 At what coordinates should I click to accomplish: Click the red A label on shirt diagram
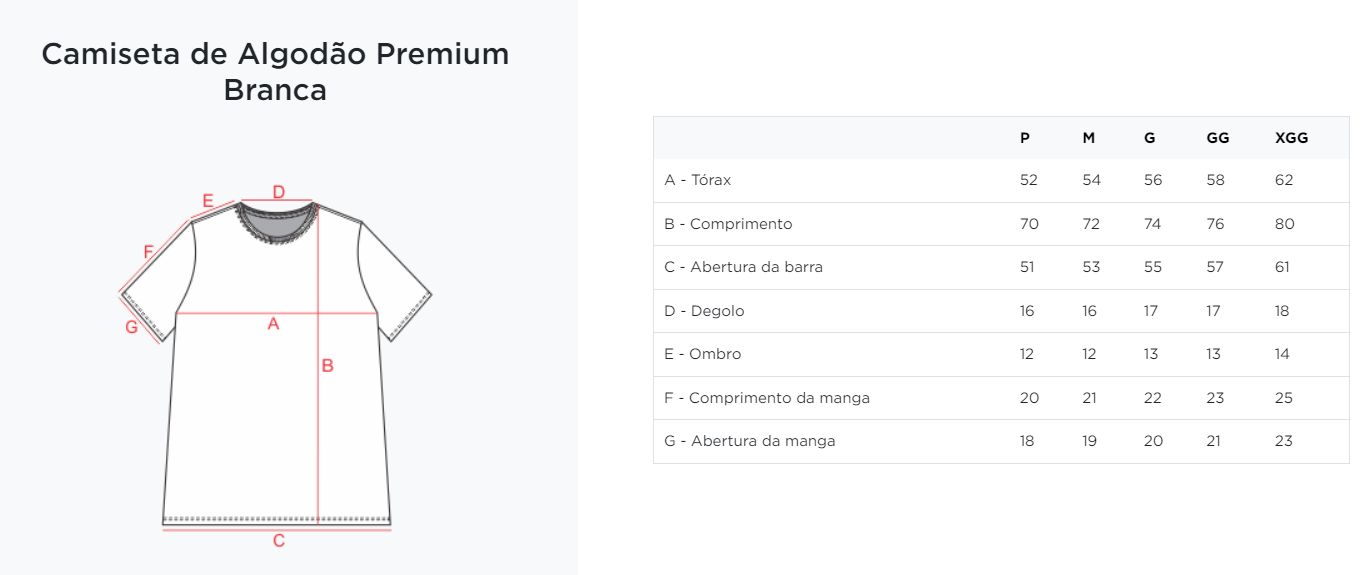[273, 324]
